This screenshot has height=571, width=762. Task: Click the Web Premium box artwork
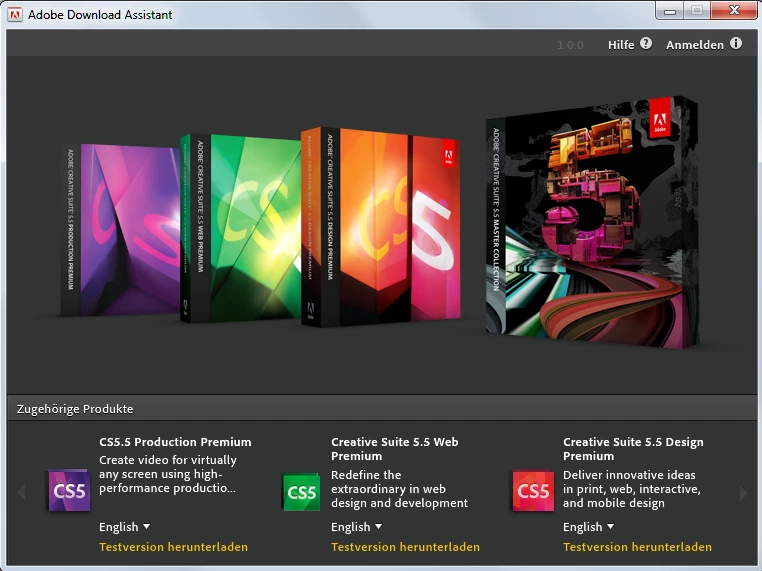240,227
